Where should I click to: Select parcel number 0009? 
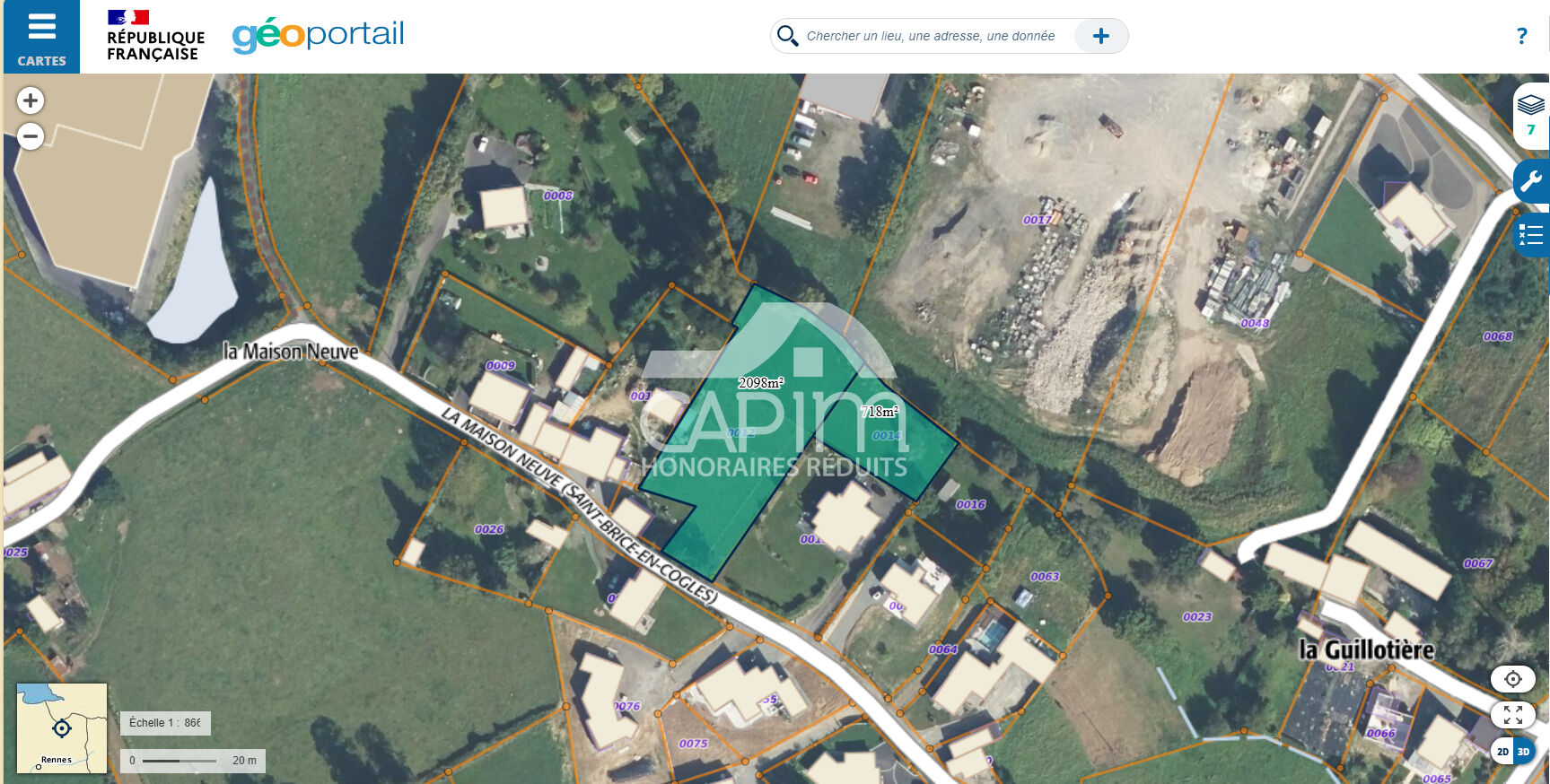click(x=501, y=366)
